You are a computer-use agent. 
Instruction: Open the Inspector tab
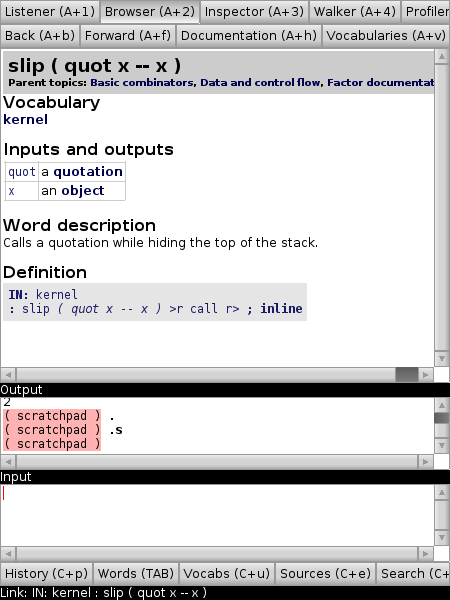click(x=254, y=11)
